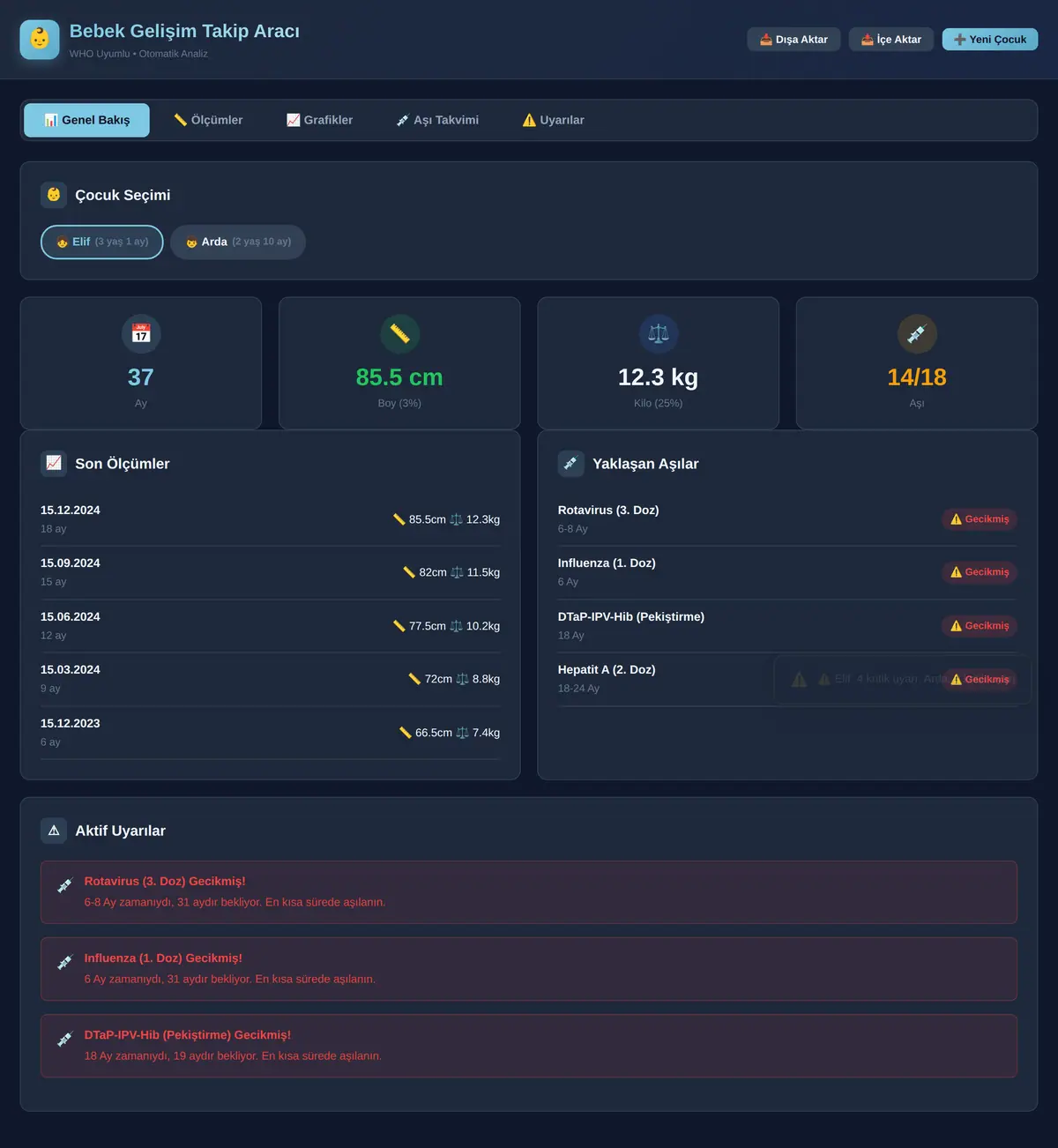1058x1148 pixels.
Task: Add a child with Yeni Çocuk
Action: [990, 40]
